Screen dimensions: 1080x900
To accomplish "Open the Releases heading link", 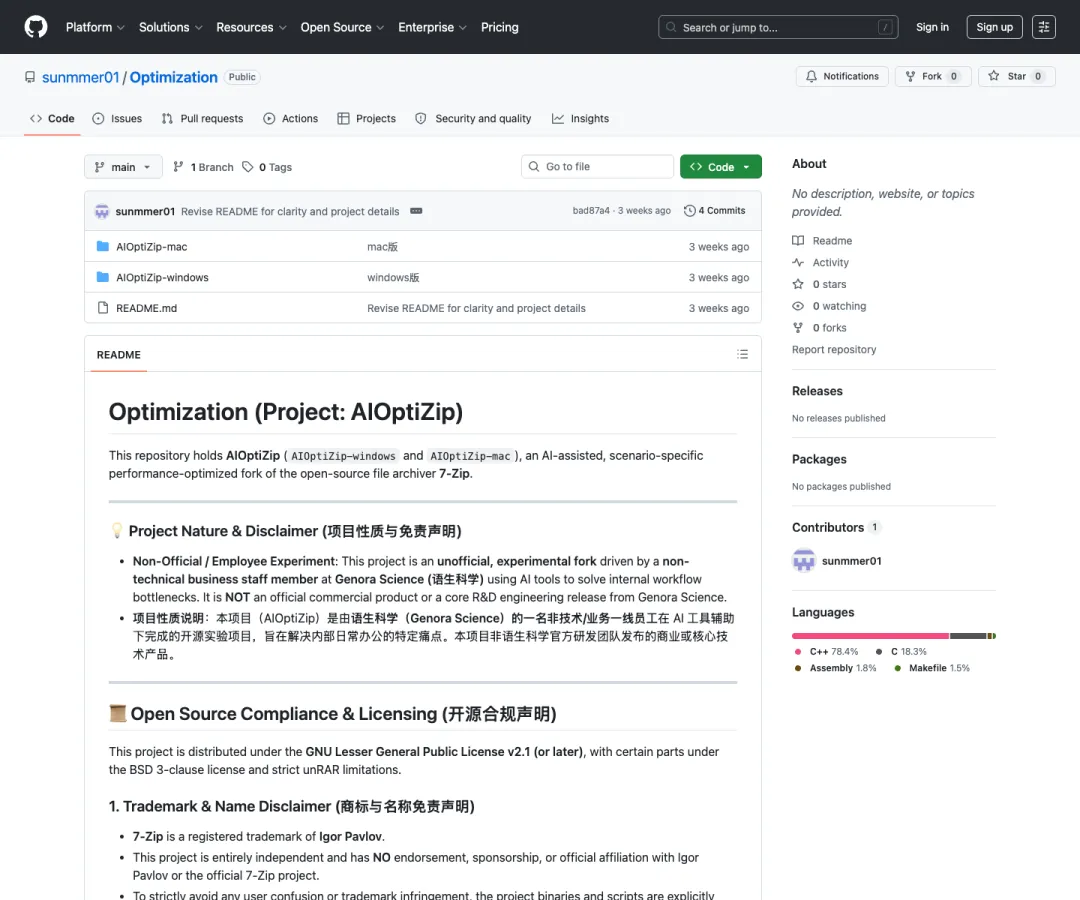I will point(817,390).
